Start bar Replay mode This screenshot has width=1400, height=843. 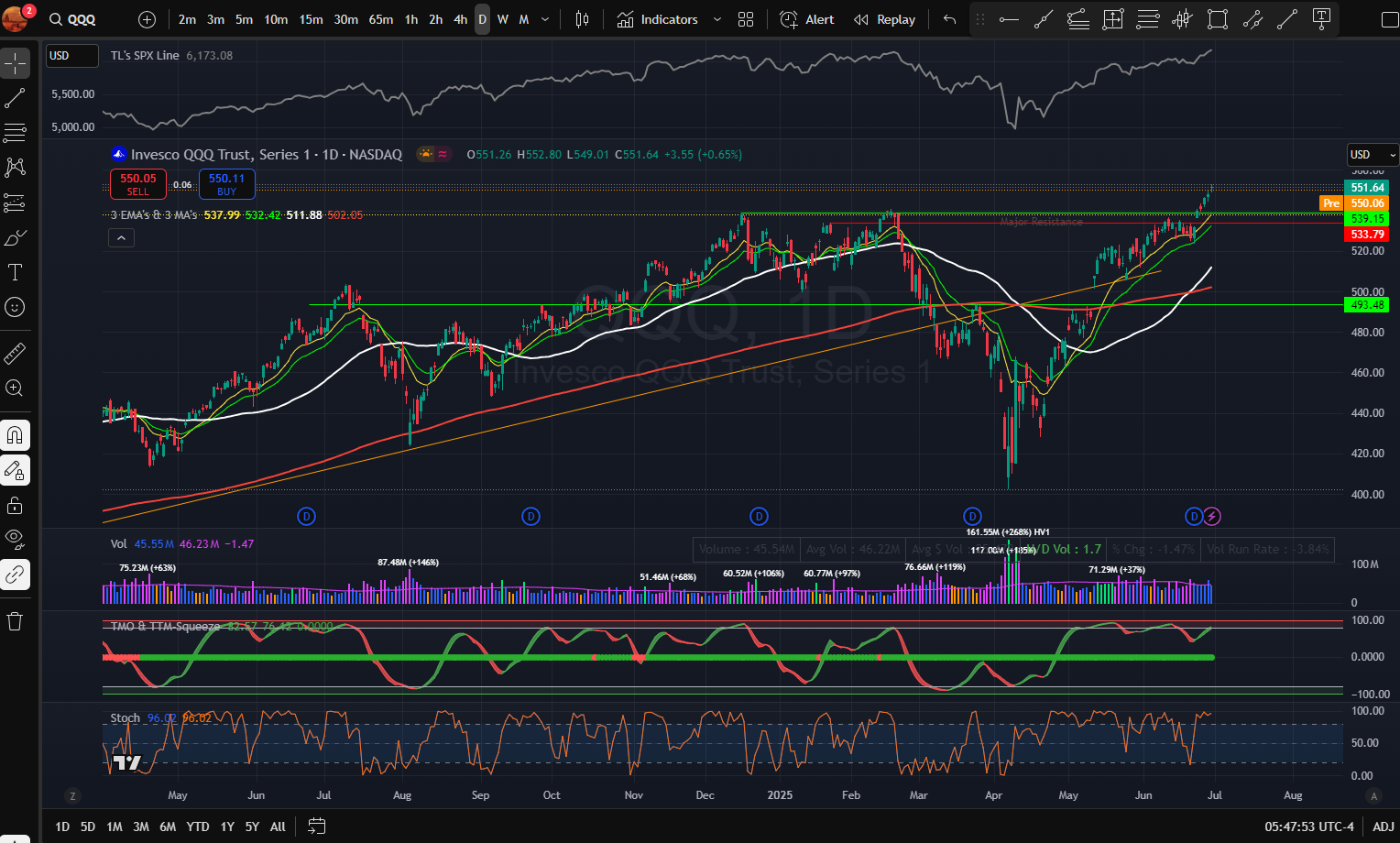(884, 19)
